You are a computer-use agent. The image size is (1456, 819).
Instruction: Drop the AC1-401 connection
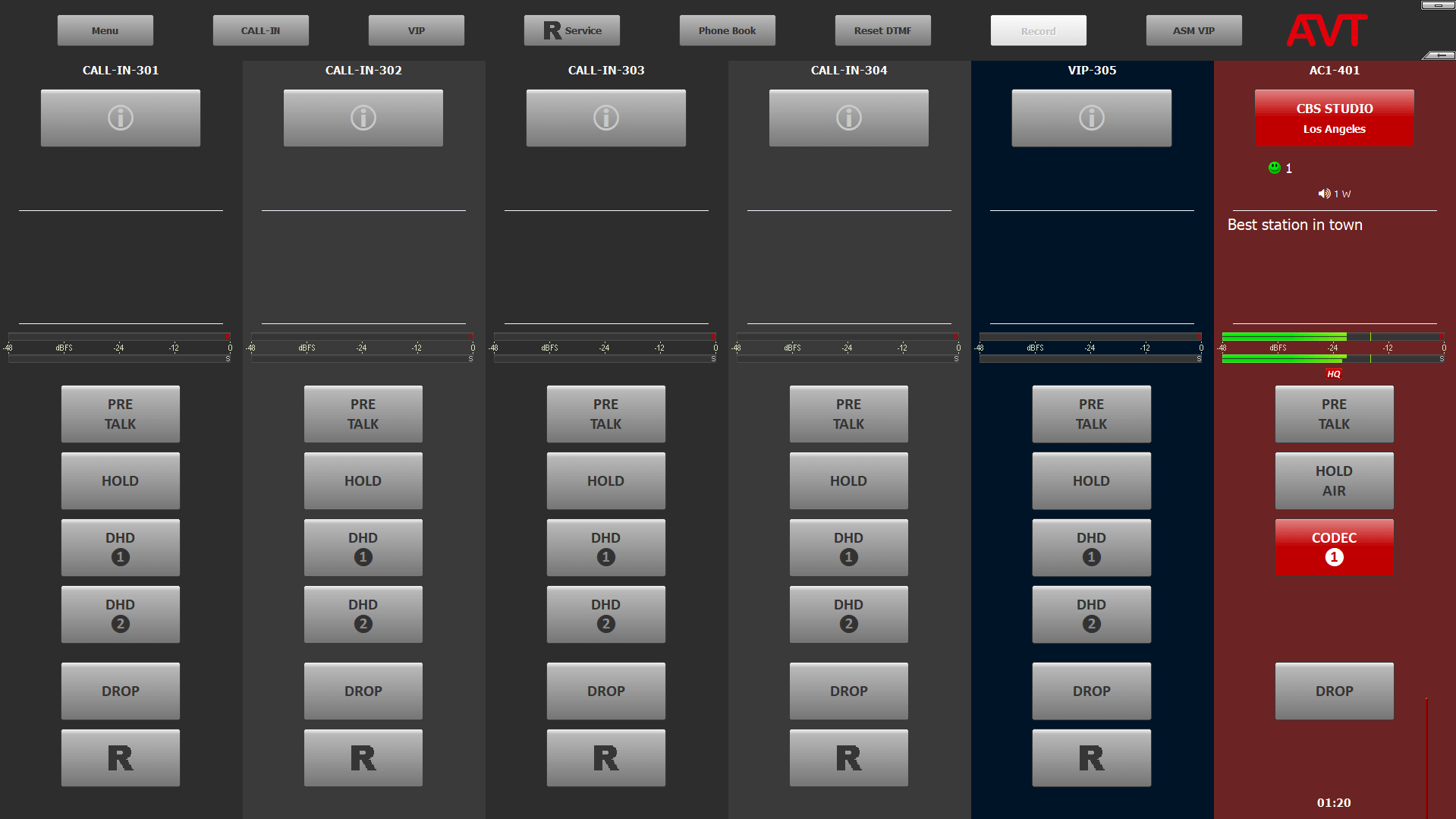pos(1334,691)
